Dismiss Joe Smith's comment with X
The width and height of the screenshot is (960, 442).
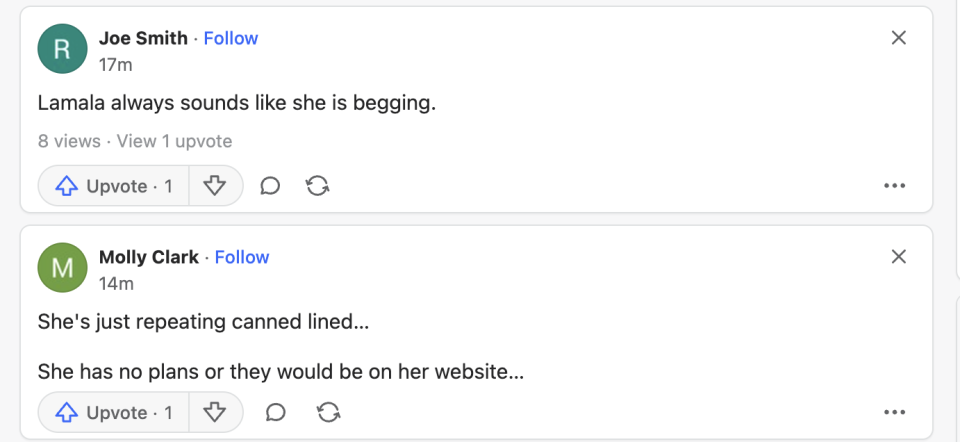click(x=899, y=38)
